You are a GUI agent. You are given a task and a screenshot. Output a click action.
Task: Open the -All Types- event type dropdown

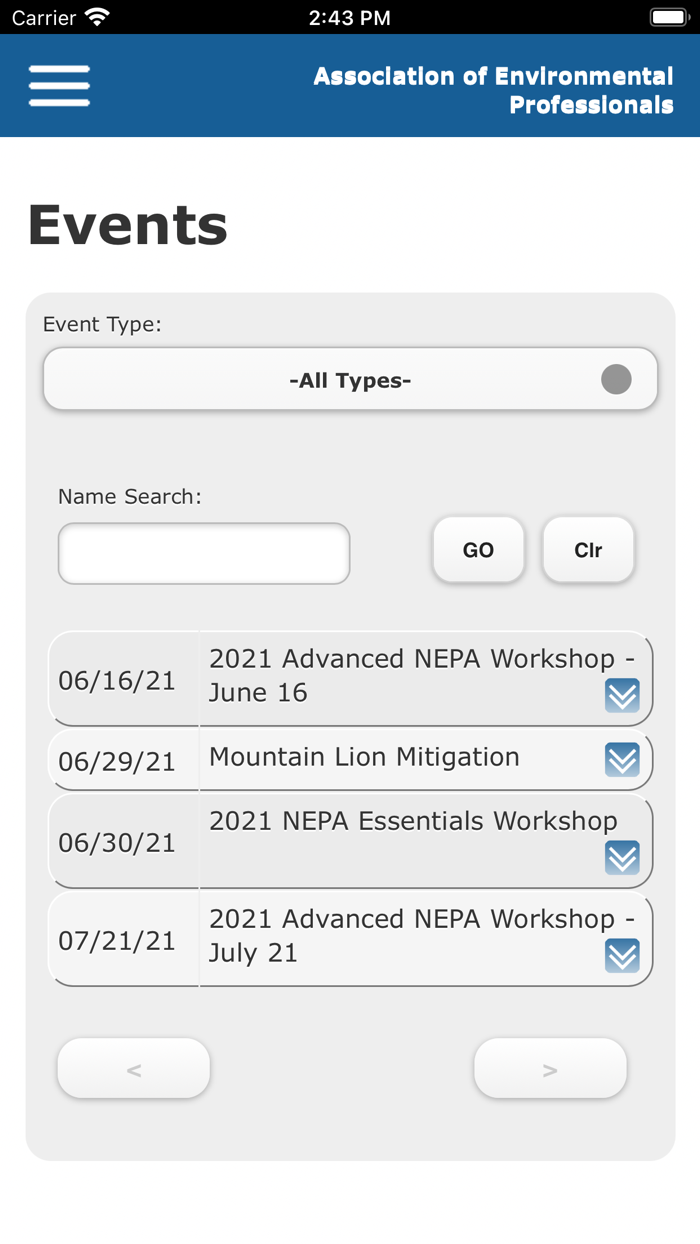click(x=349, y=380)
